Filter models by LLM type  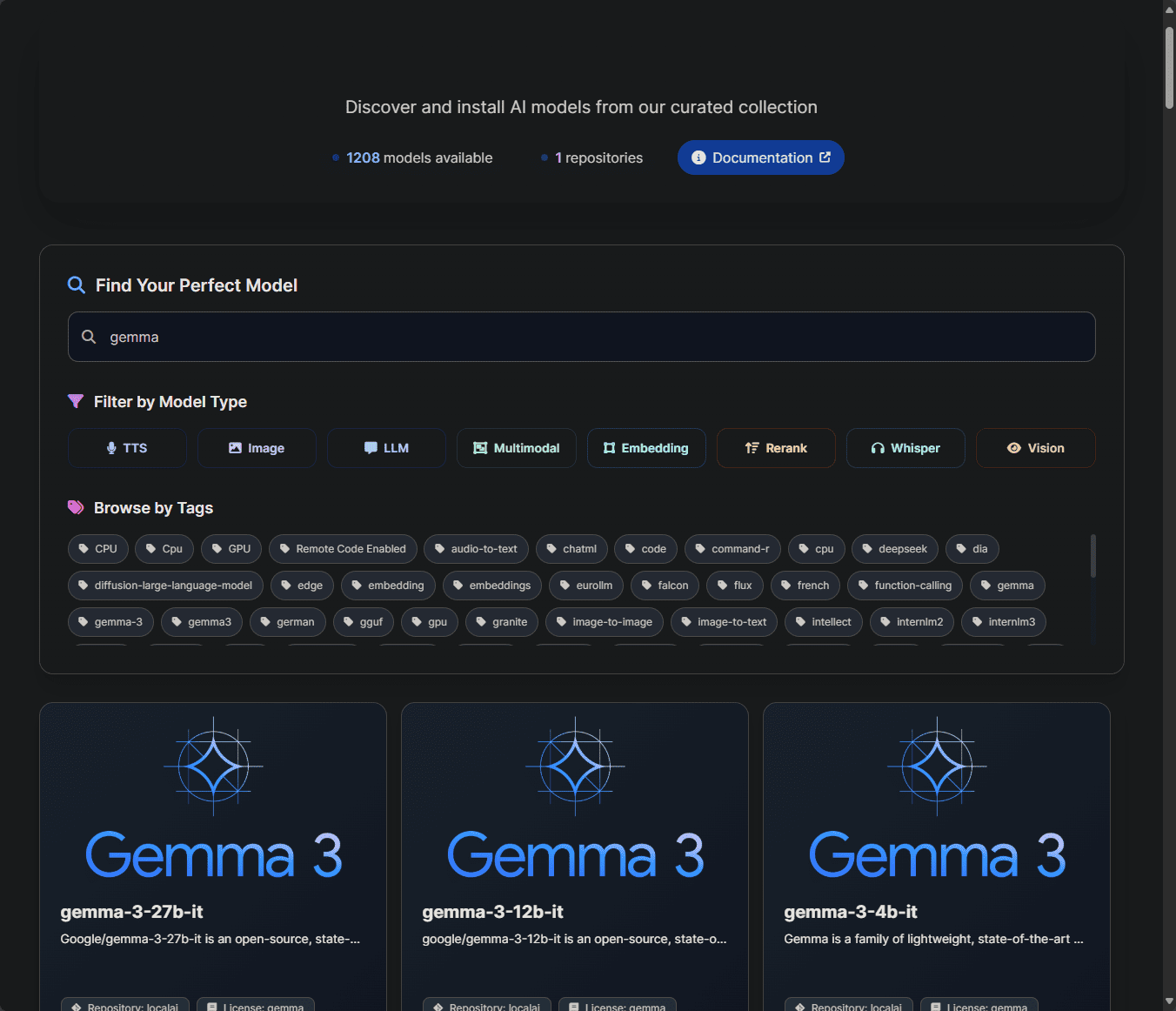pyautogui.click(x=386, y=448)
